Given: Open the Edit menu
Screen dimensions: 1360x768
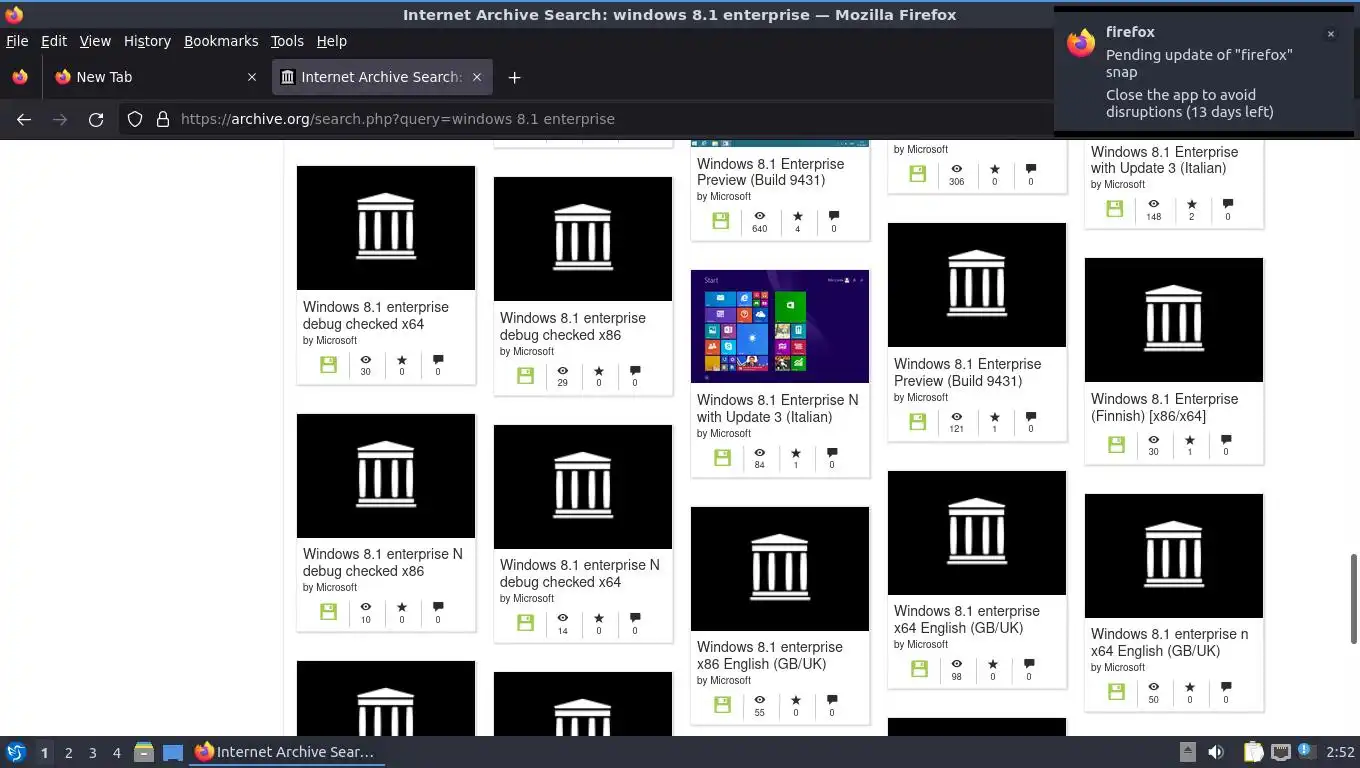Looking at the screenshot, I should click(54, 41).
